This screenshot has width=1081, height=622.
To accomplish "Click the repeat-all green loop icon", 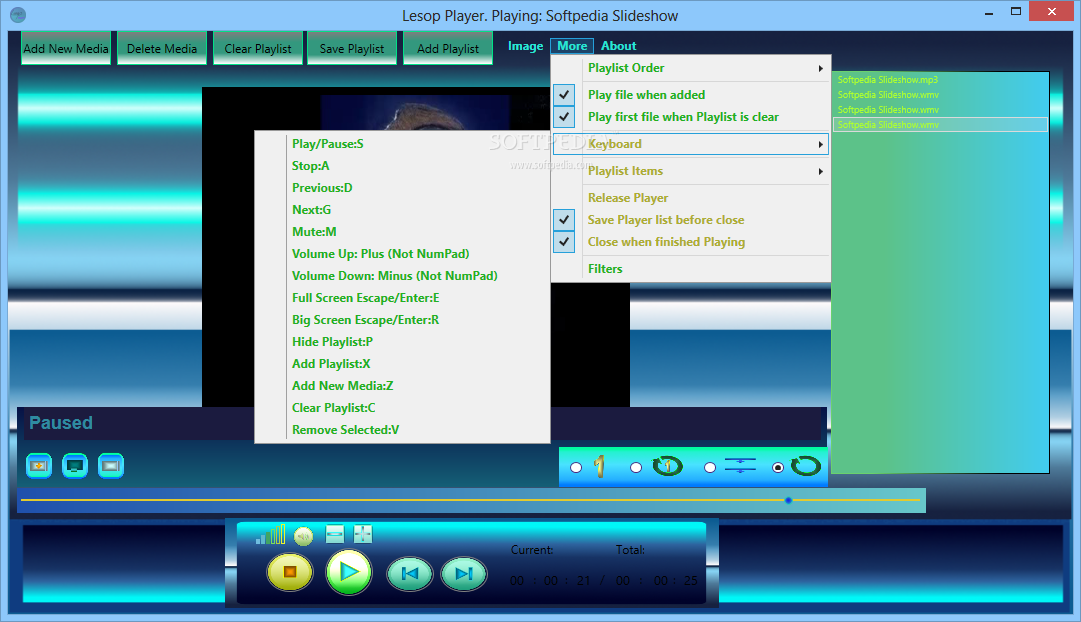I will click(805, 466).
